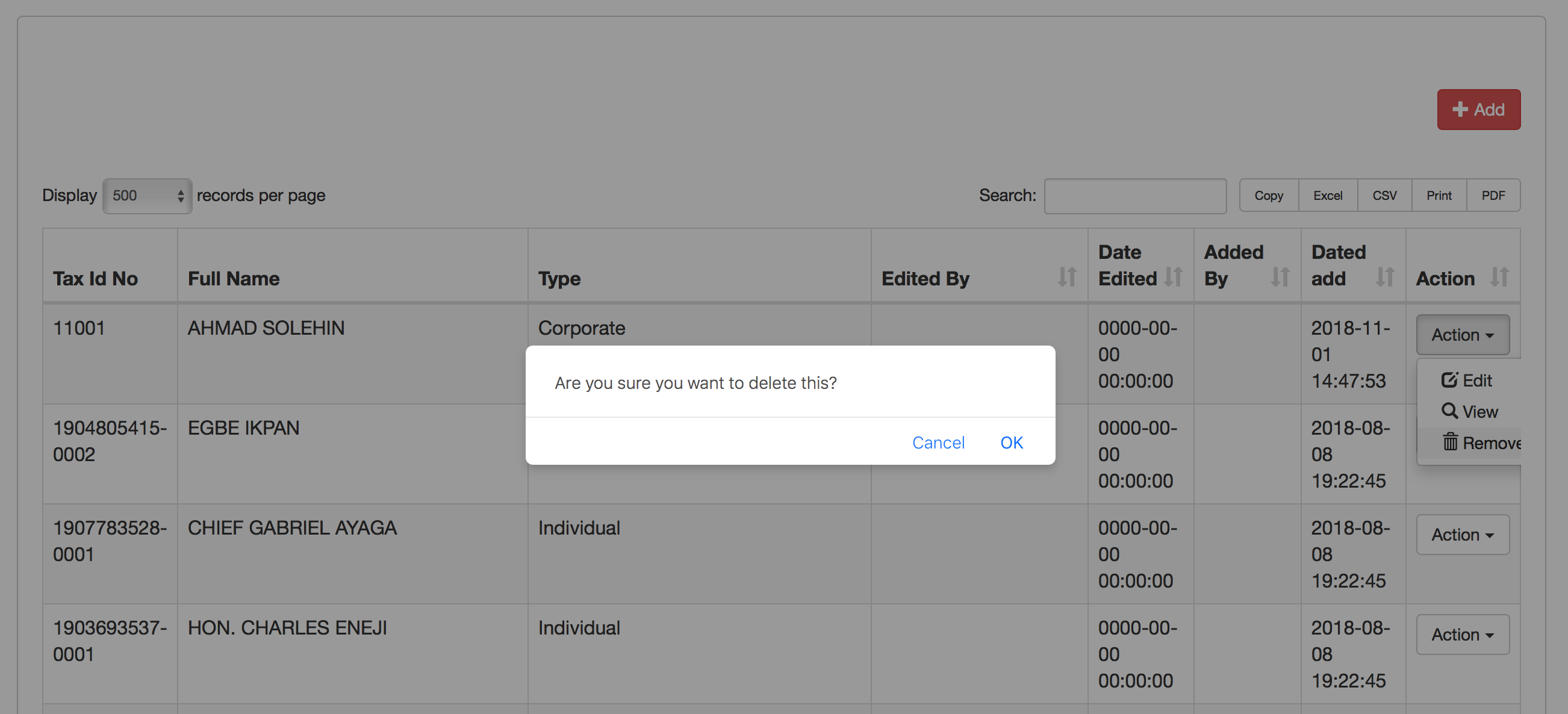Sort by Added By column arrows

point(1280,278)
